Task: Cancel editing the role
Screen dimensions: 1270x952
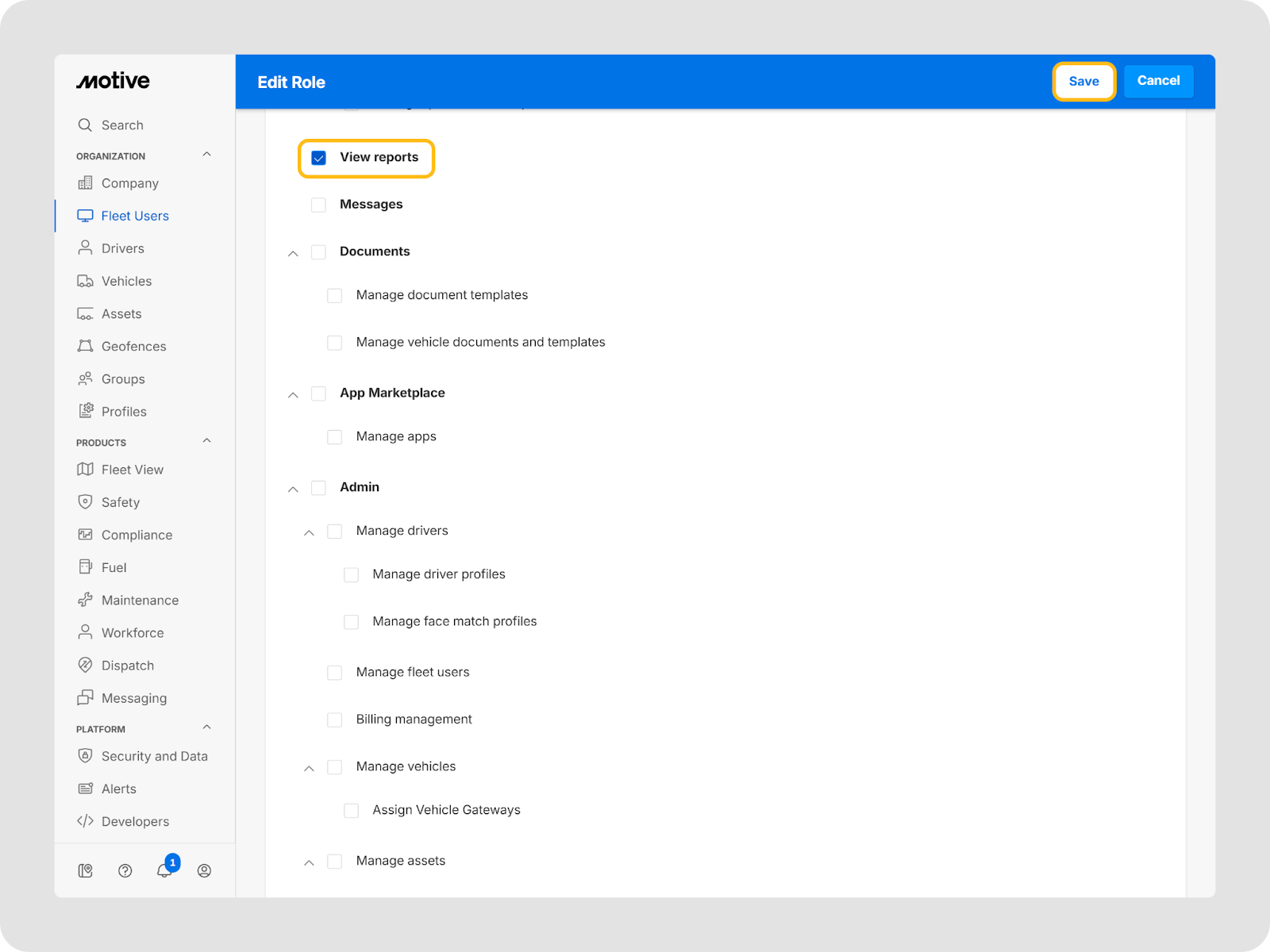Action: (x=1158, y=81)
